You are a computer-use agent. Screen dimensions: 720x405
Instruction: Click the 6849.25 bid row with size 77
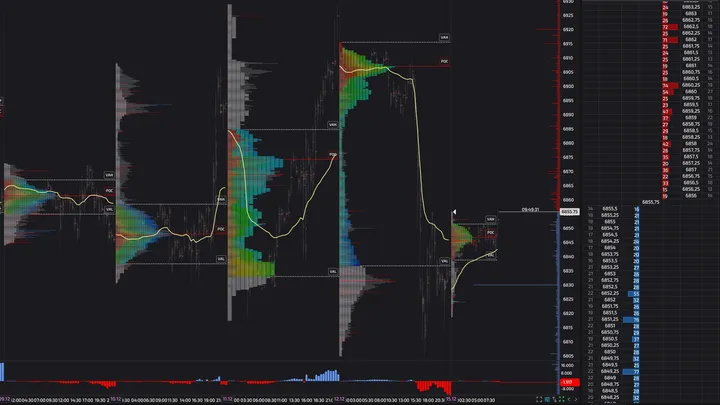[x=610, y=370]
